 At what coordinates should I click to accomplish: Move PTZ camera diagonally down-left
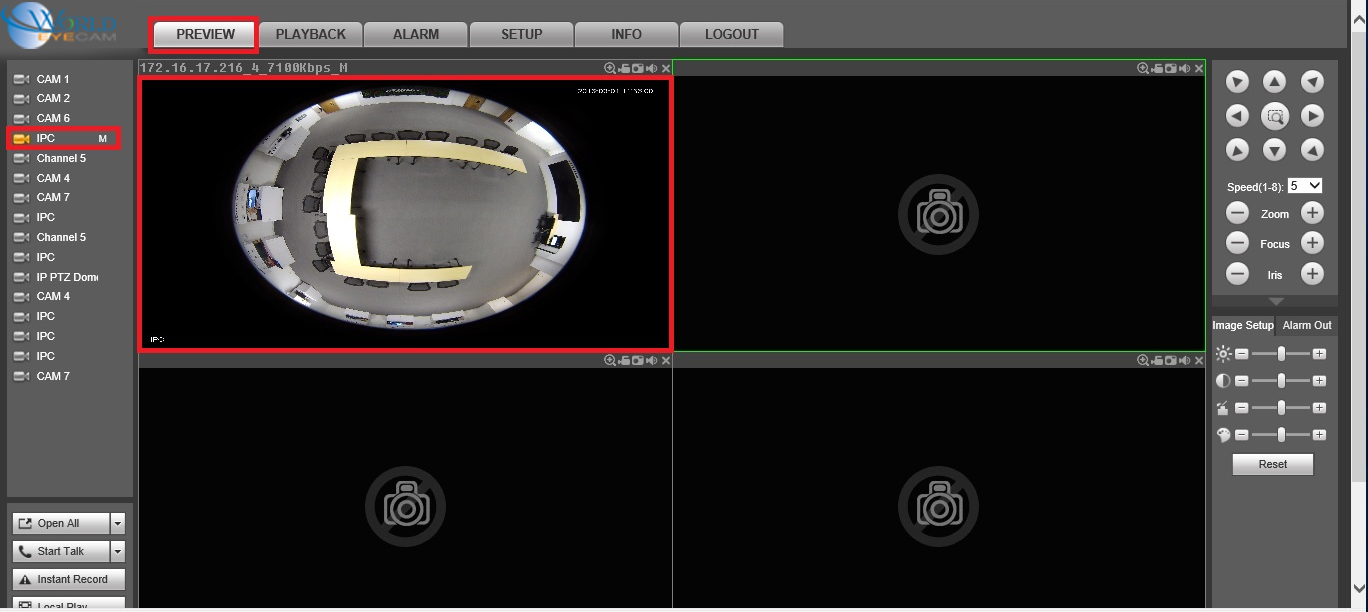pos(1238,150)
